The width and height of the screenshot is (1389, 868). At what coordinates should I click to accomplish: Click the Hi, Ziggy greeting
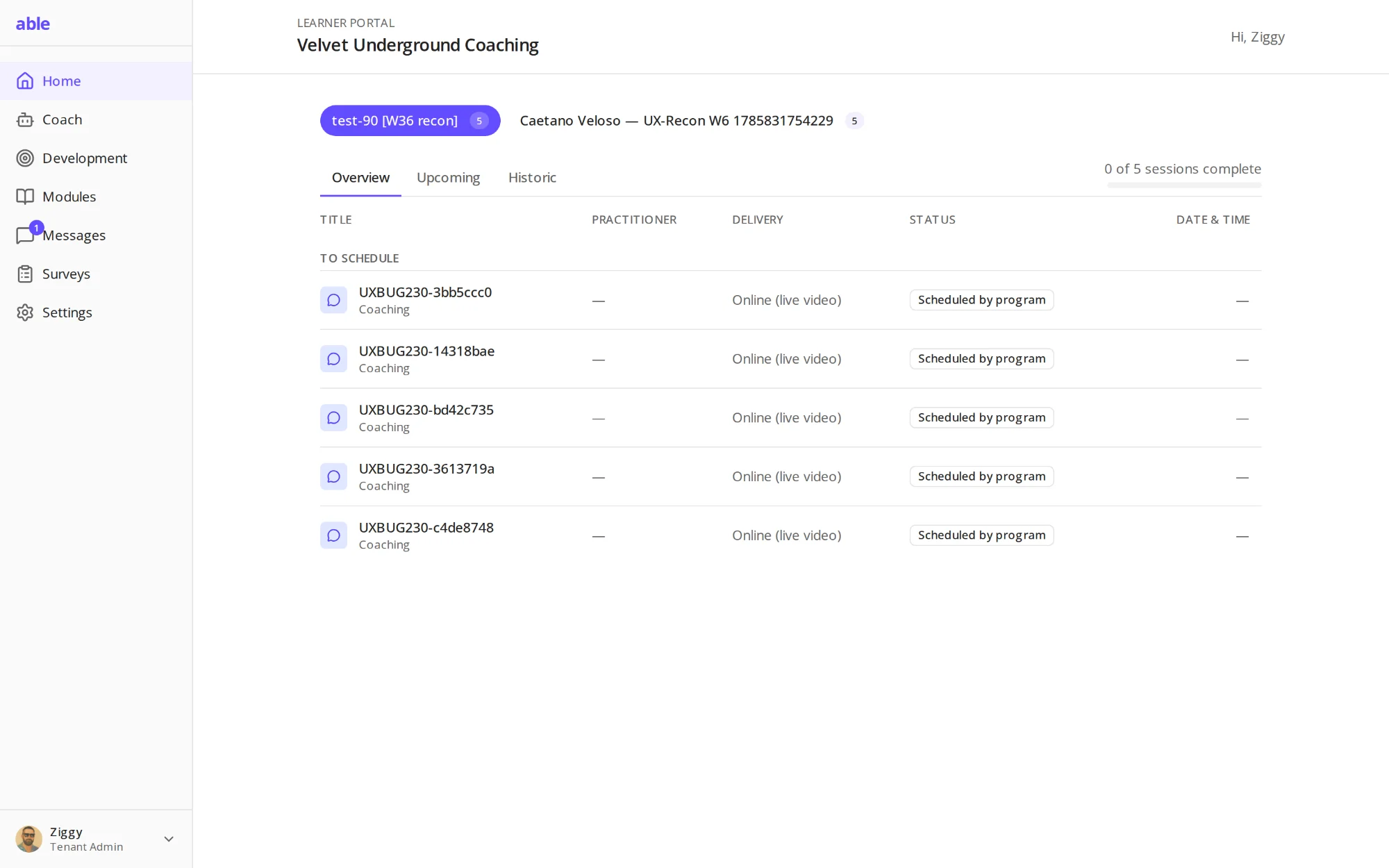pos(1257,37)
